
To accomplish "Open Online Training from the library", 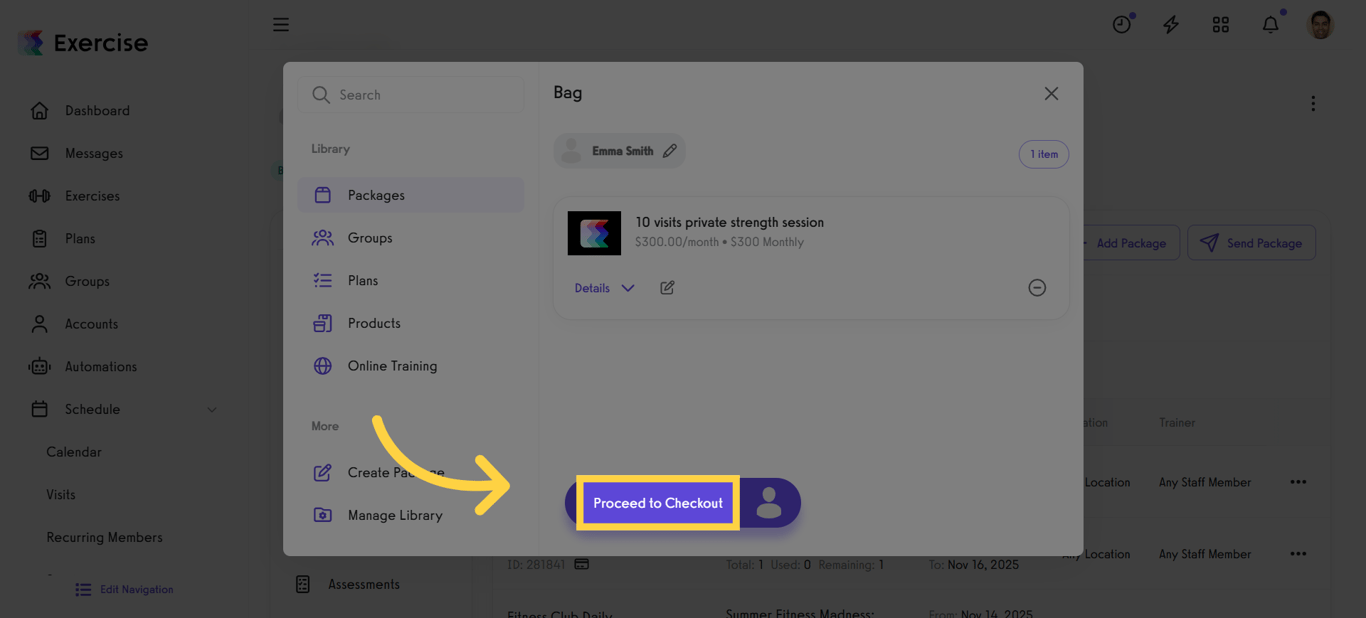I will click(x=391, y=366).
